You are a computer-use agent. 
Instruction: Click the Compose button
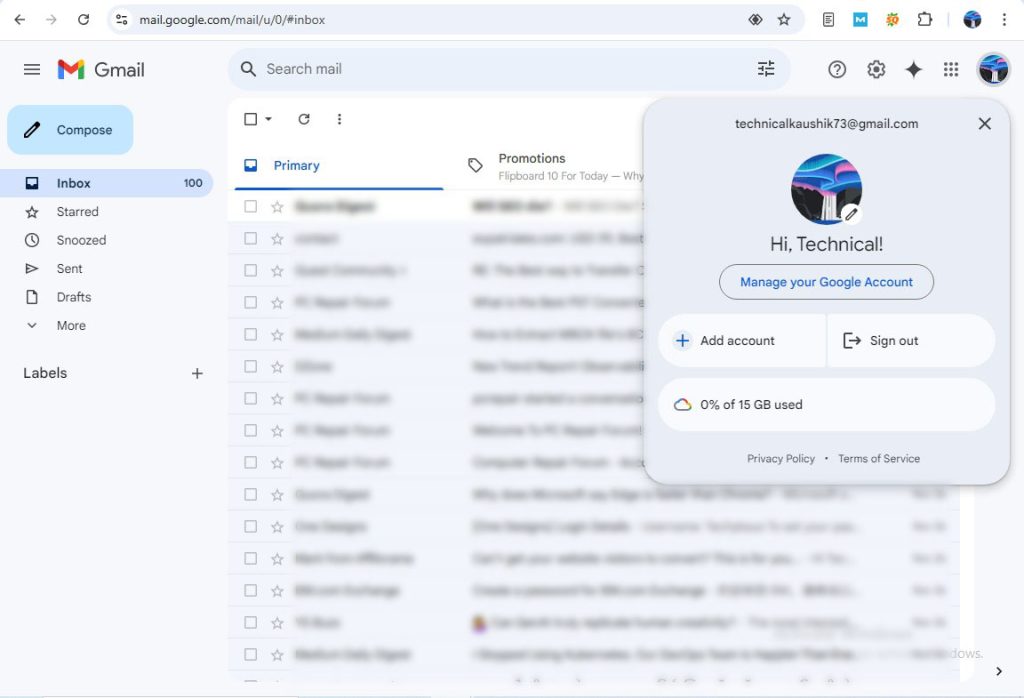[x=71, y=130]
